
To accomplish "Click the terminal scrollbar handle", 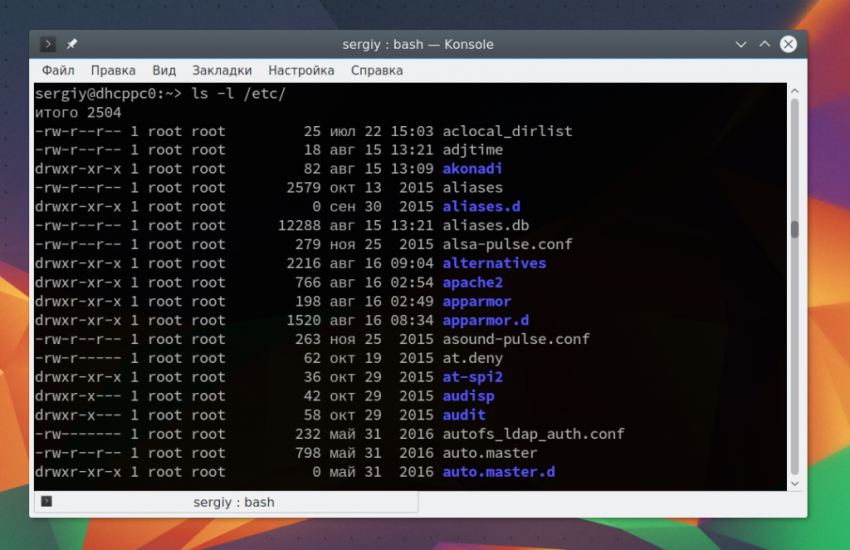I will (795, 229).
